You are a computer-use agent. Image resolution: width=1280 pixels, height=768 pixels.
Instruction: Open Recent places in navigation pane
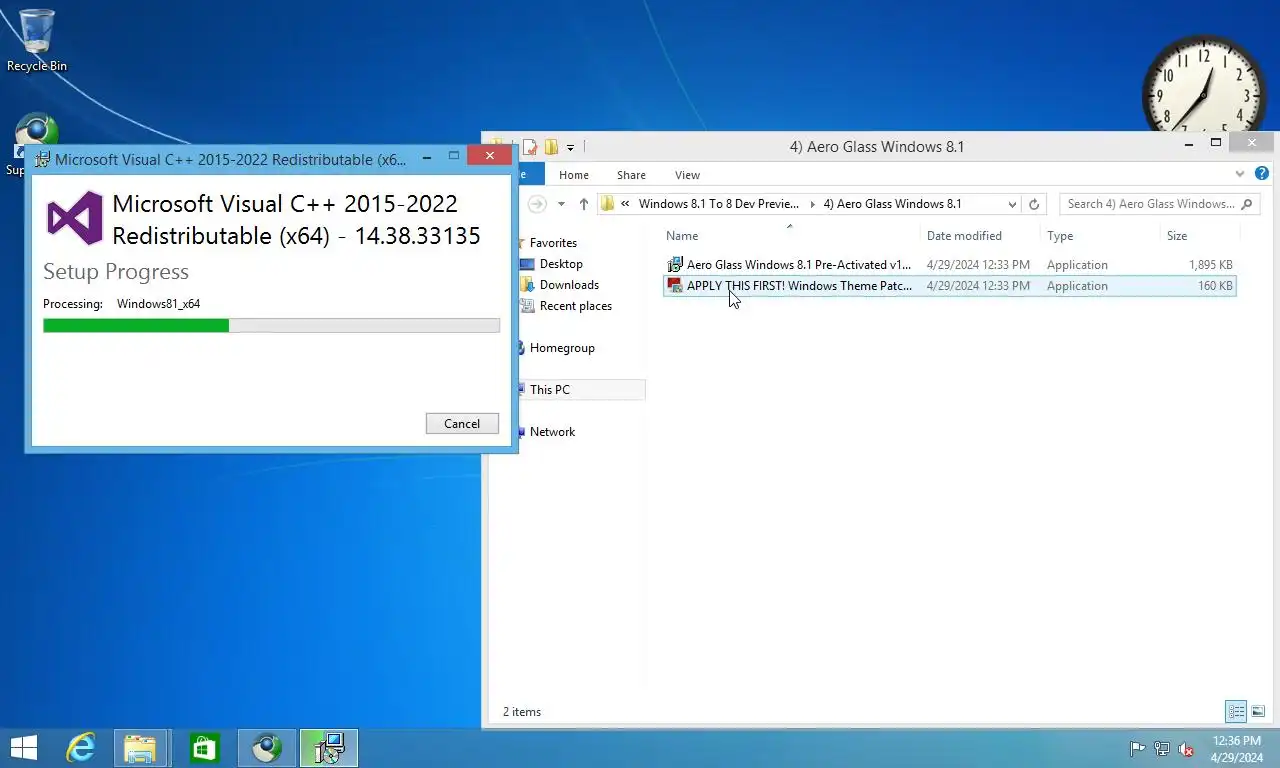pos(576,306)
